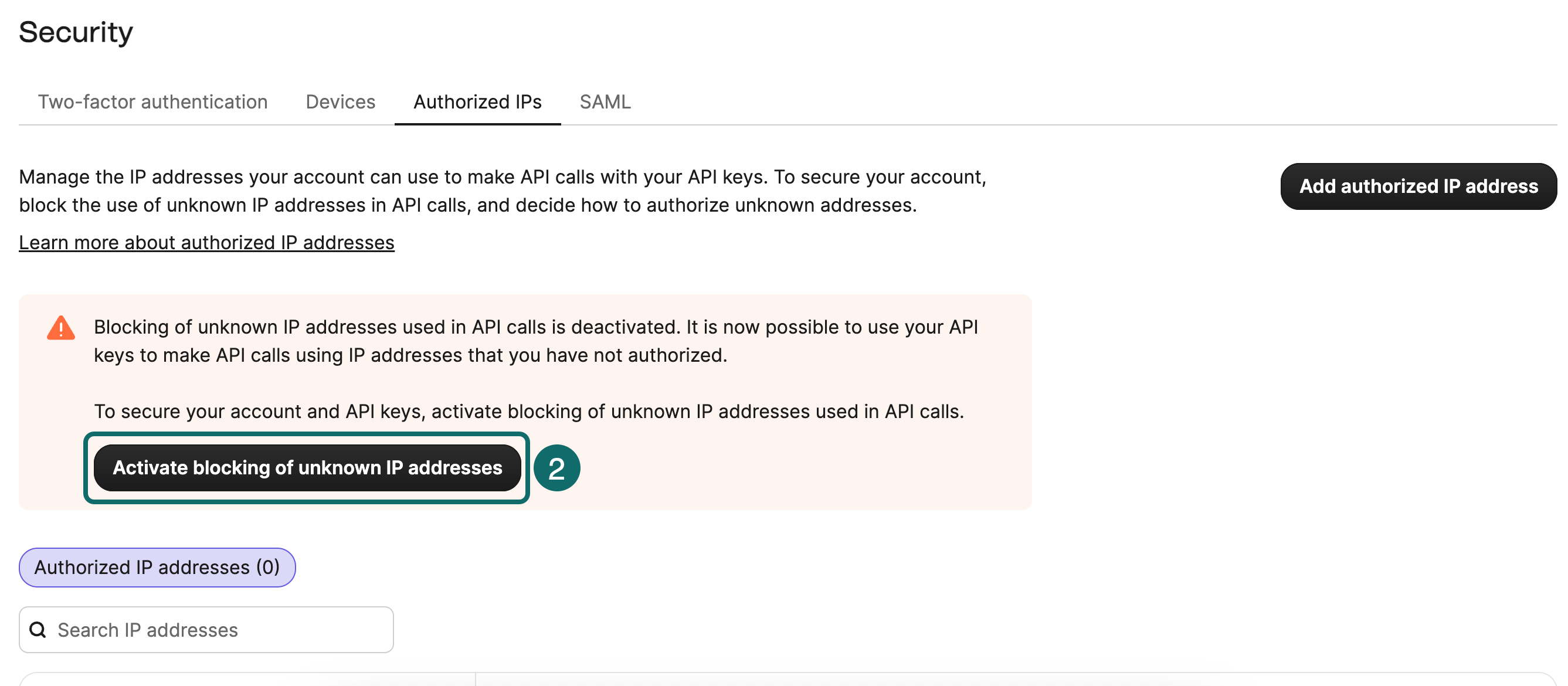Select the Authorized IPs tab
1568x686 pixels.
point(477,101)
